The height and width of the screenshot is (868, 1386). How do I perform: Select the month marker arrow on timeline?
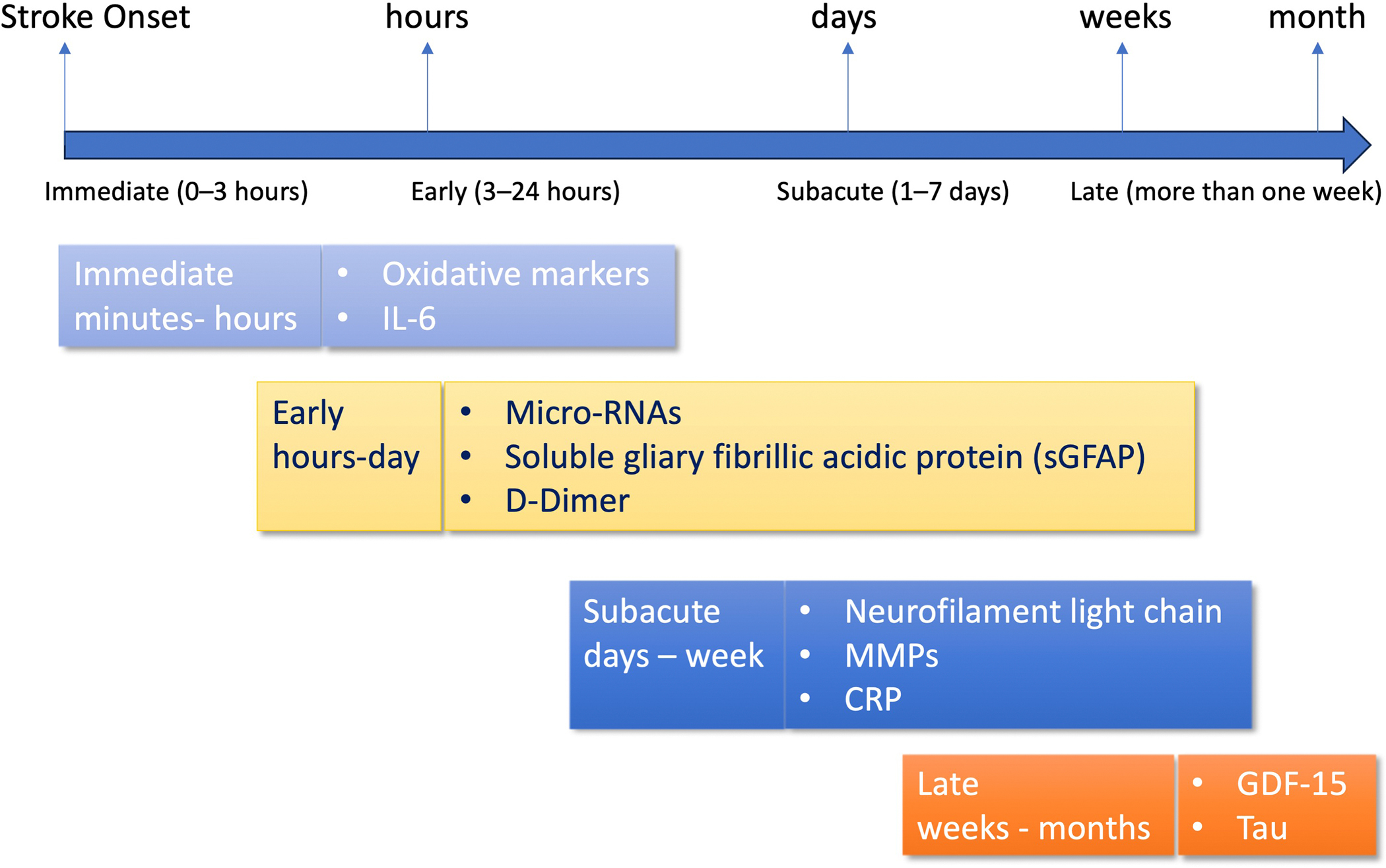[x=1317, y=49]
